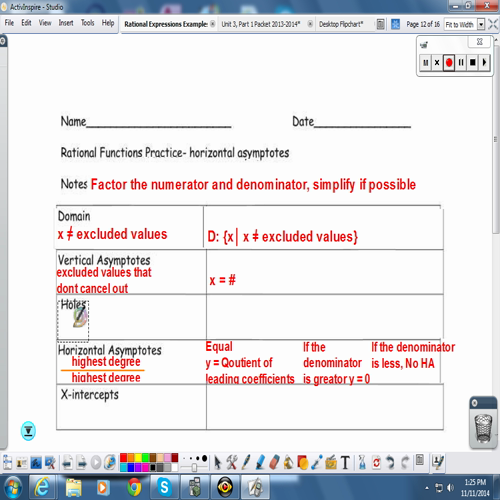
Task: Click the Clear tool icon
Action: click(362, 463)
